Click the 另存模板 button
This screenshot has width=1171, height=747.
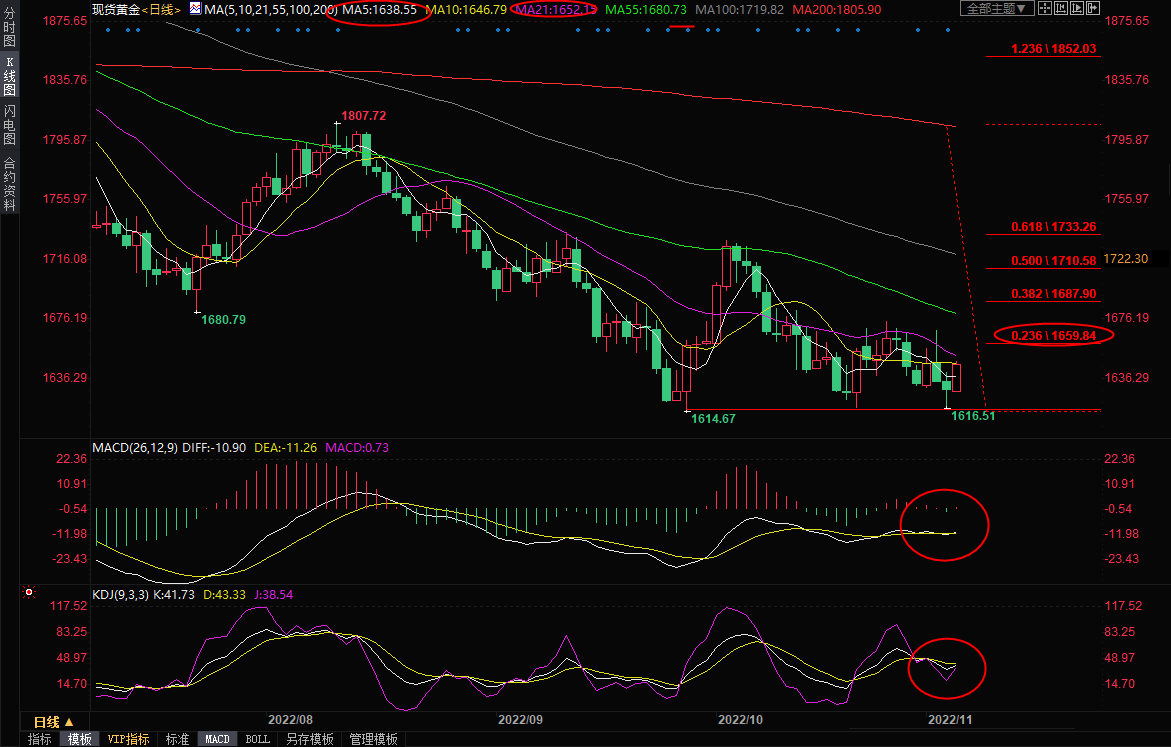[309, 739]
